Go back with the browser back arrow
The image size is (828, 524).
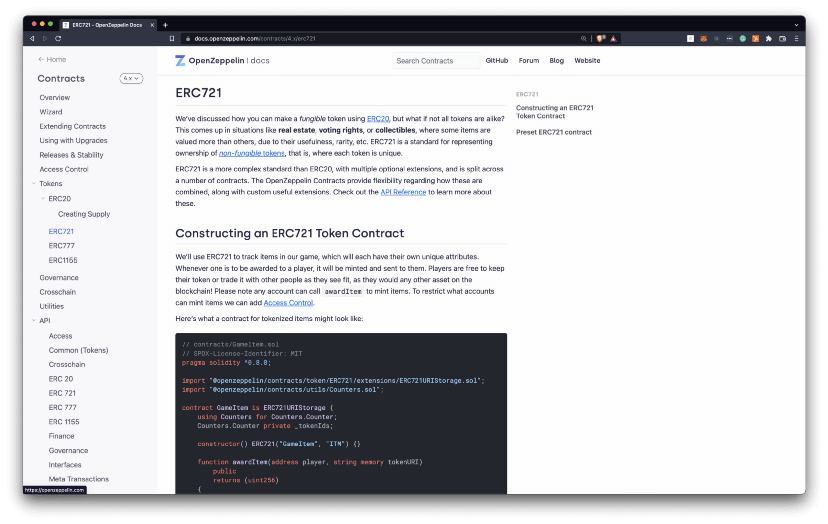32,38
